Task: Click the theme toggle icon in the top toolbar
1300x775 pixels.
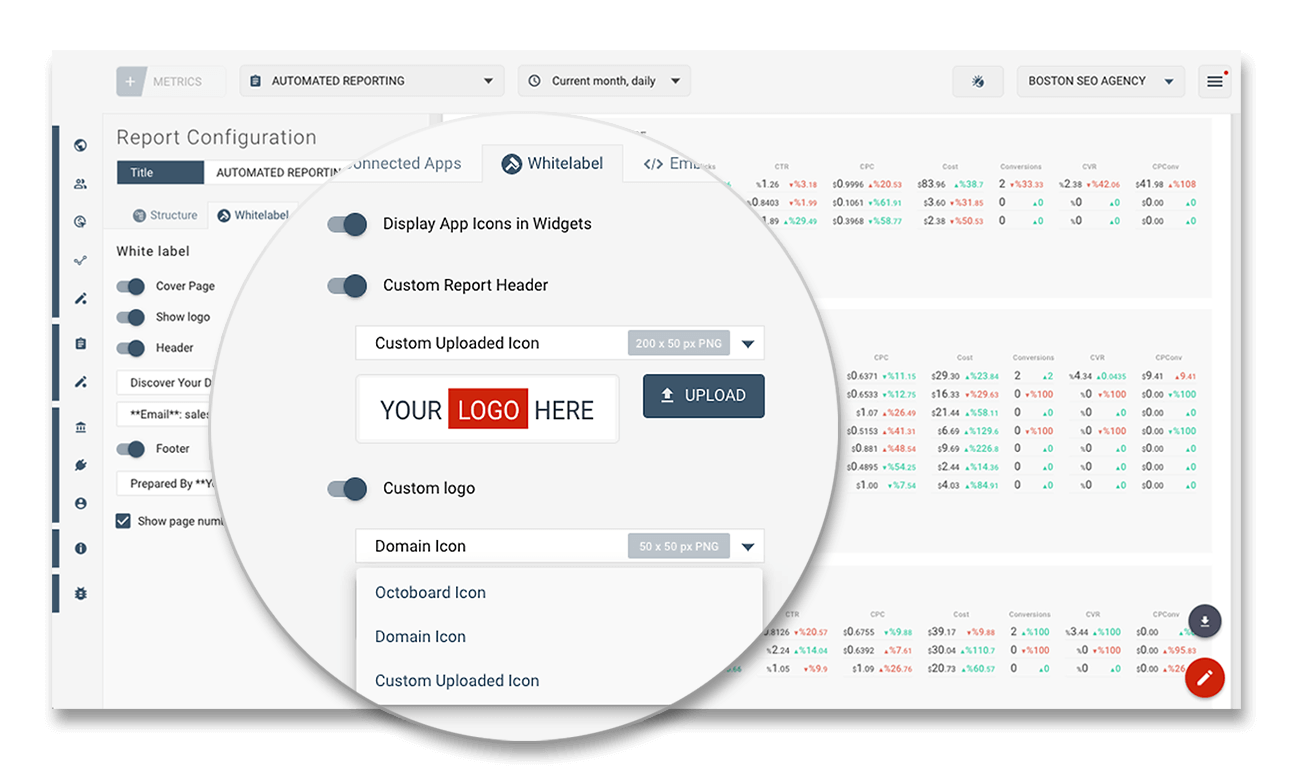Action: coord(978,81)
